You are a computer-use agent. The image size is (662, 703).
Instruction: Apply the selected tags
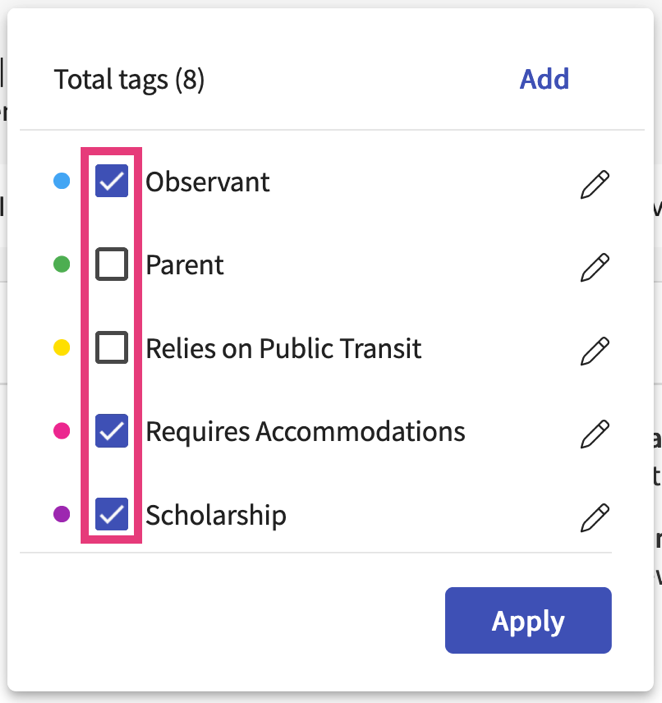(528, 621)
